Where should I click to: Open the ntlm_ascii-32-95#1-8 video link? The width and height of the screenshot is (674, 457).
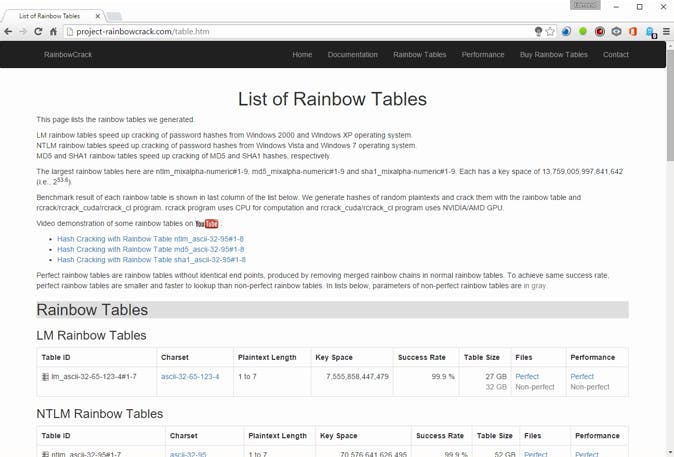pyautogui.click(x=150, y=239)
